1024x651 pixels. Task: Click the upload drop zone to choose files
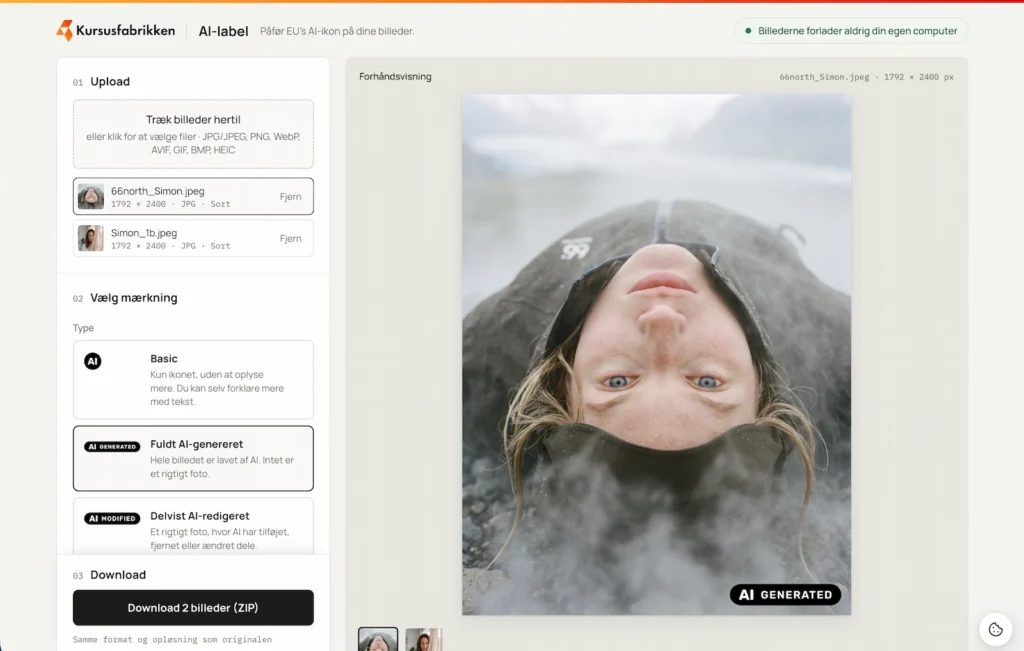[x=193, y=134]
